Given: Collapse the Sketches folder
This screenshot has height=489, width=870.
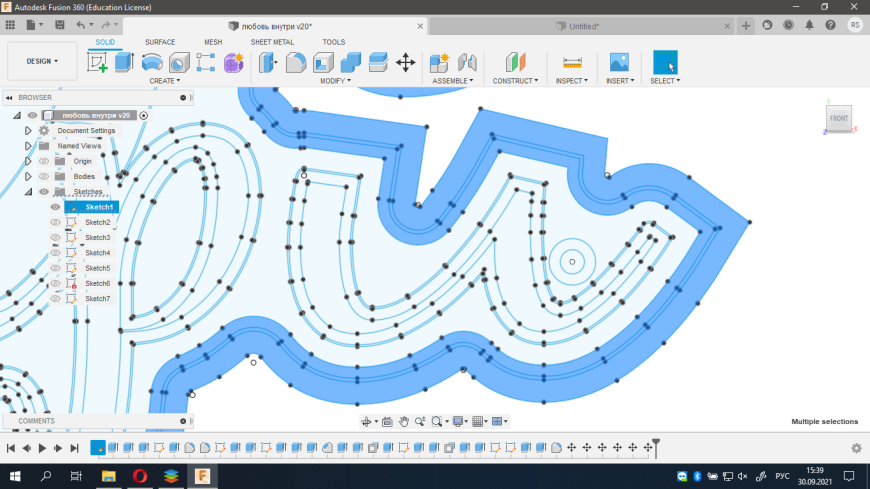Looking at the screenshot, I should [28, 191].
